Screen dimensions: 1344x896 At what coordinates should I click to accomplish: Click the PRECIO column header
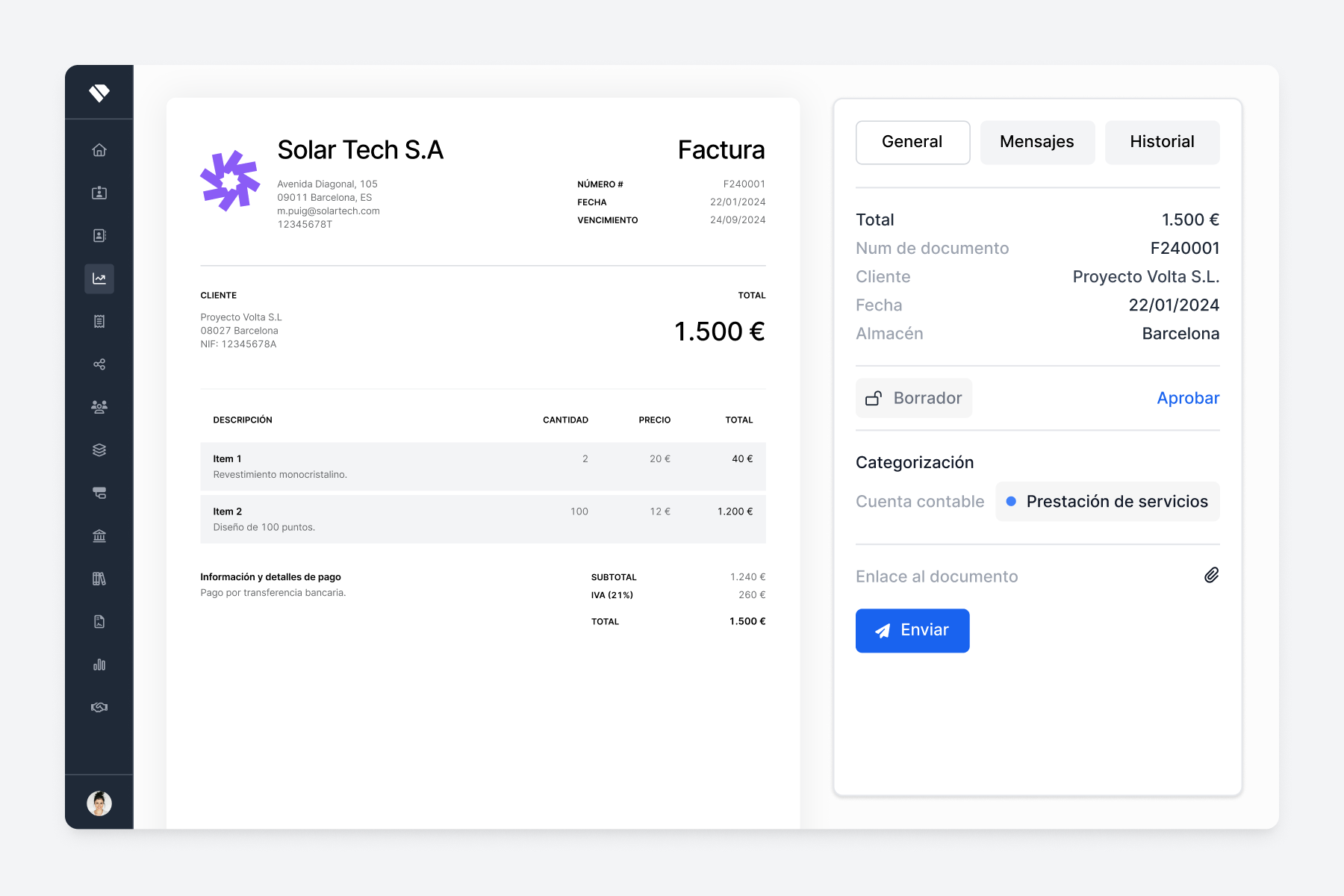point(655,420)
